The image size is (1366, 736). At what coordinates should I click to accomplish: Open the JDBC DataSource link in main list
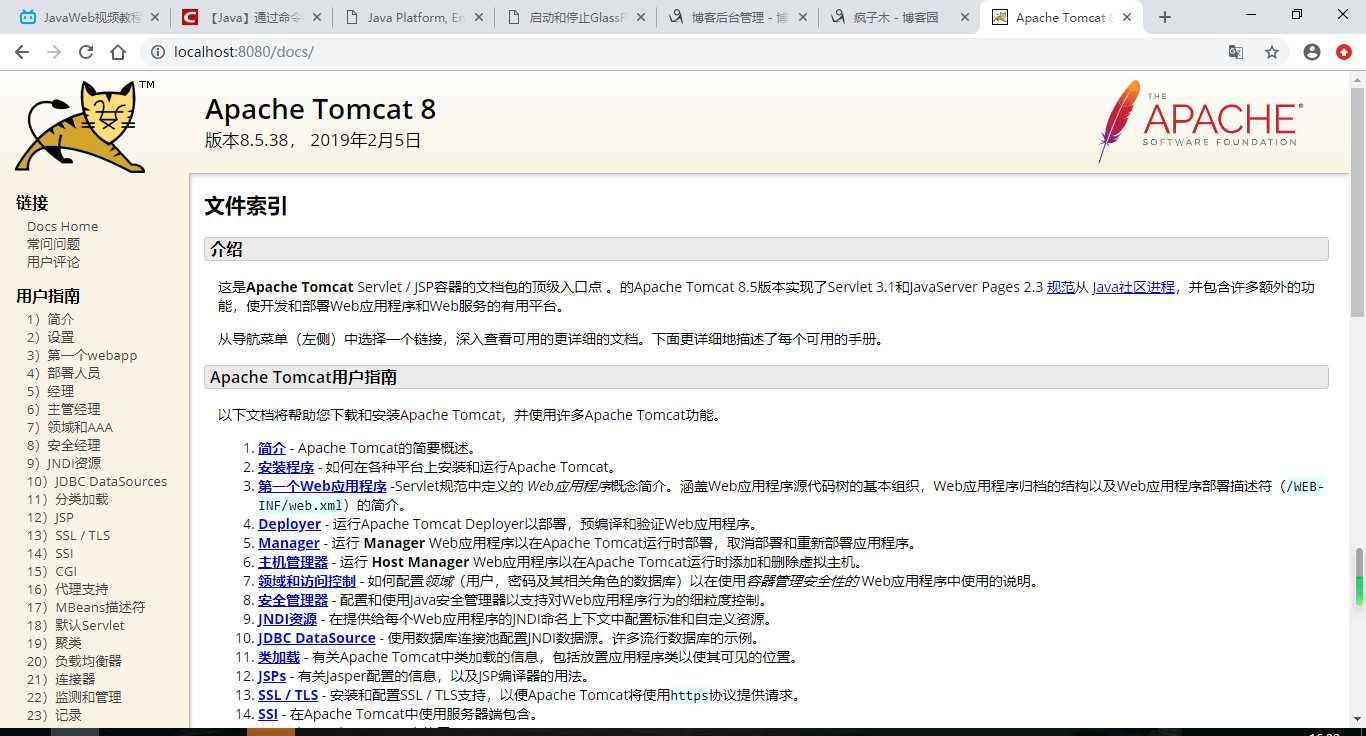coord(317,638)
